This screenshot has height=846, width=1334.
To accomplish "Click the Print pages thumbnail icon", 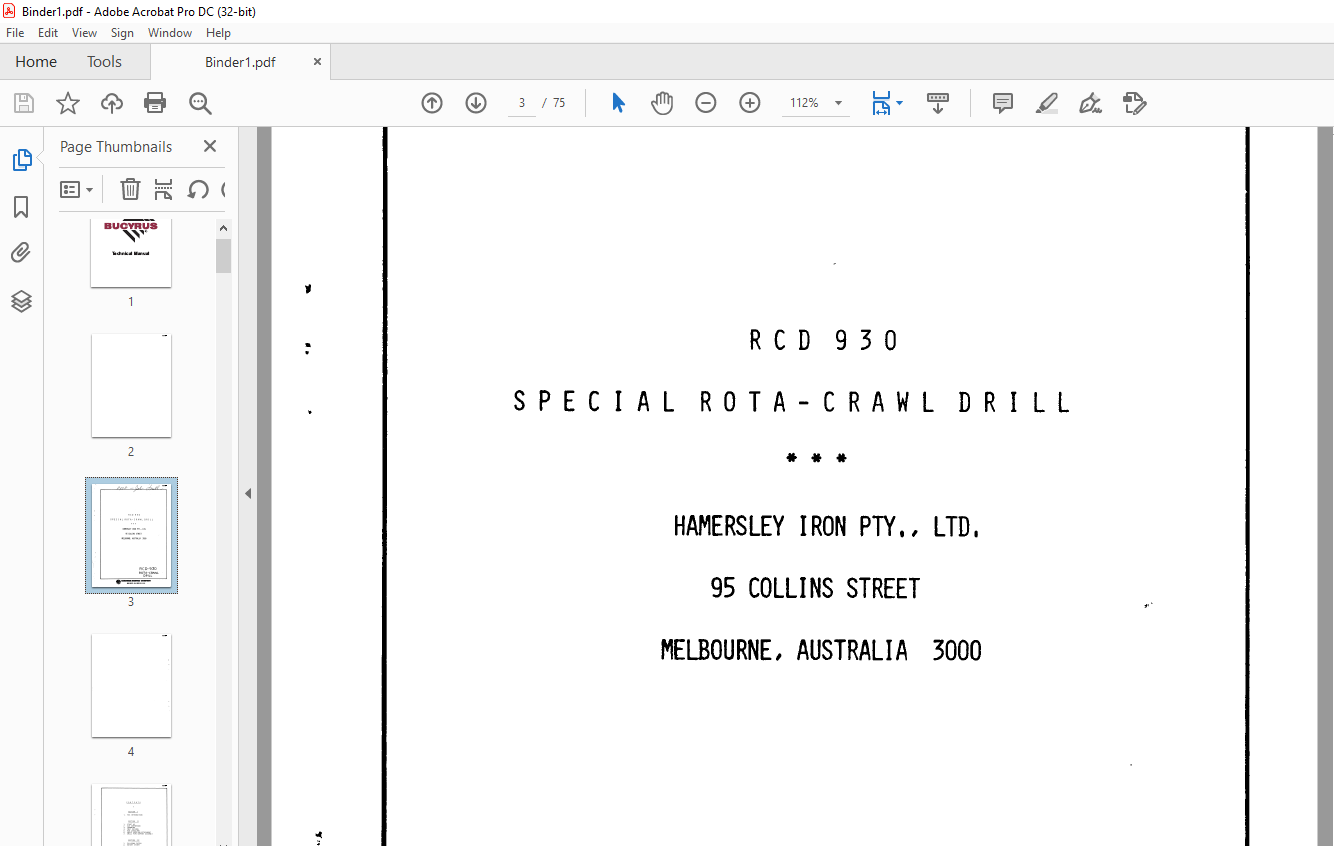I will coord(164,189).
